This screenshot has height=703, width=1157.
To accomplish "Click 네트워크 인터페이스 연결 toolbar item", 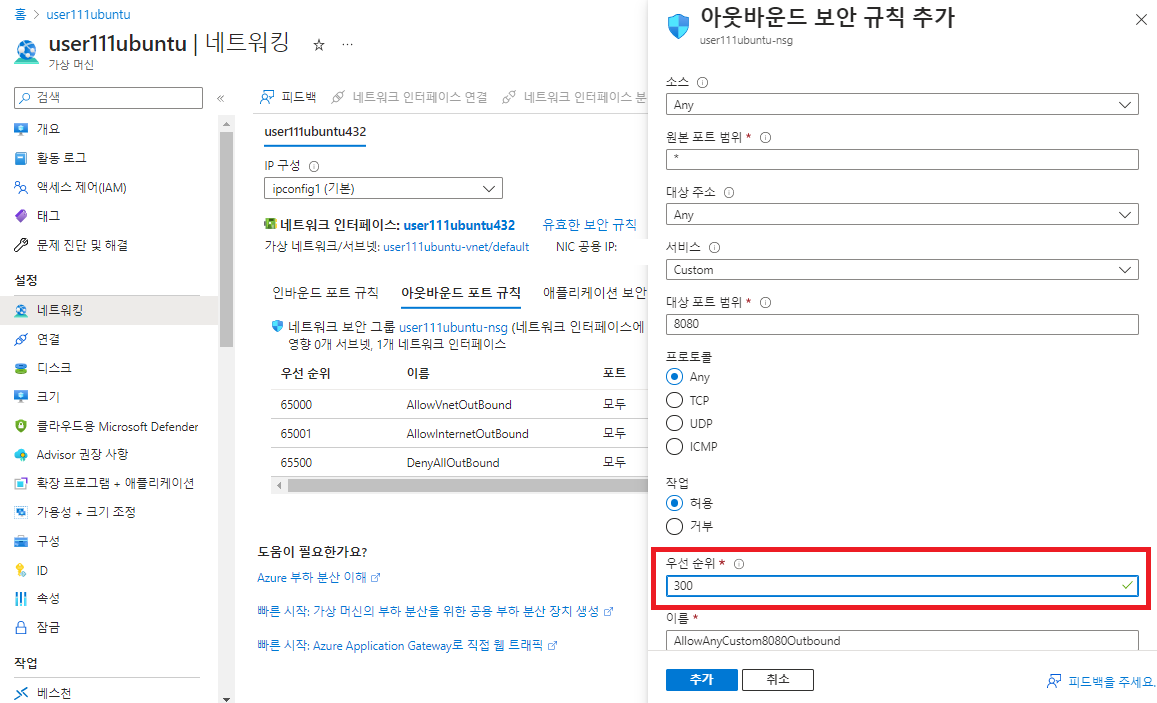I will [x=410, y=97].
